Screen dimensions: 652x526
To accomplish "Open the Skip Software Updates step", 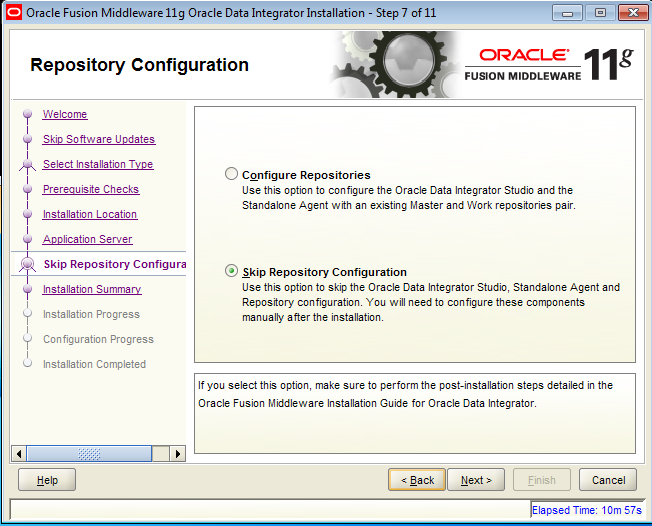I will coord(99,139).
